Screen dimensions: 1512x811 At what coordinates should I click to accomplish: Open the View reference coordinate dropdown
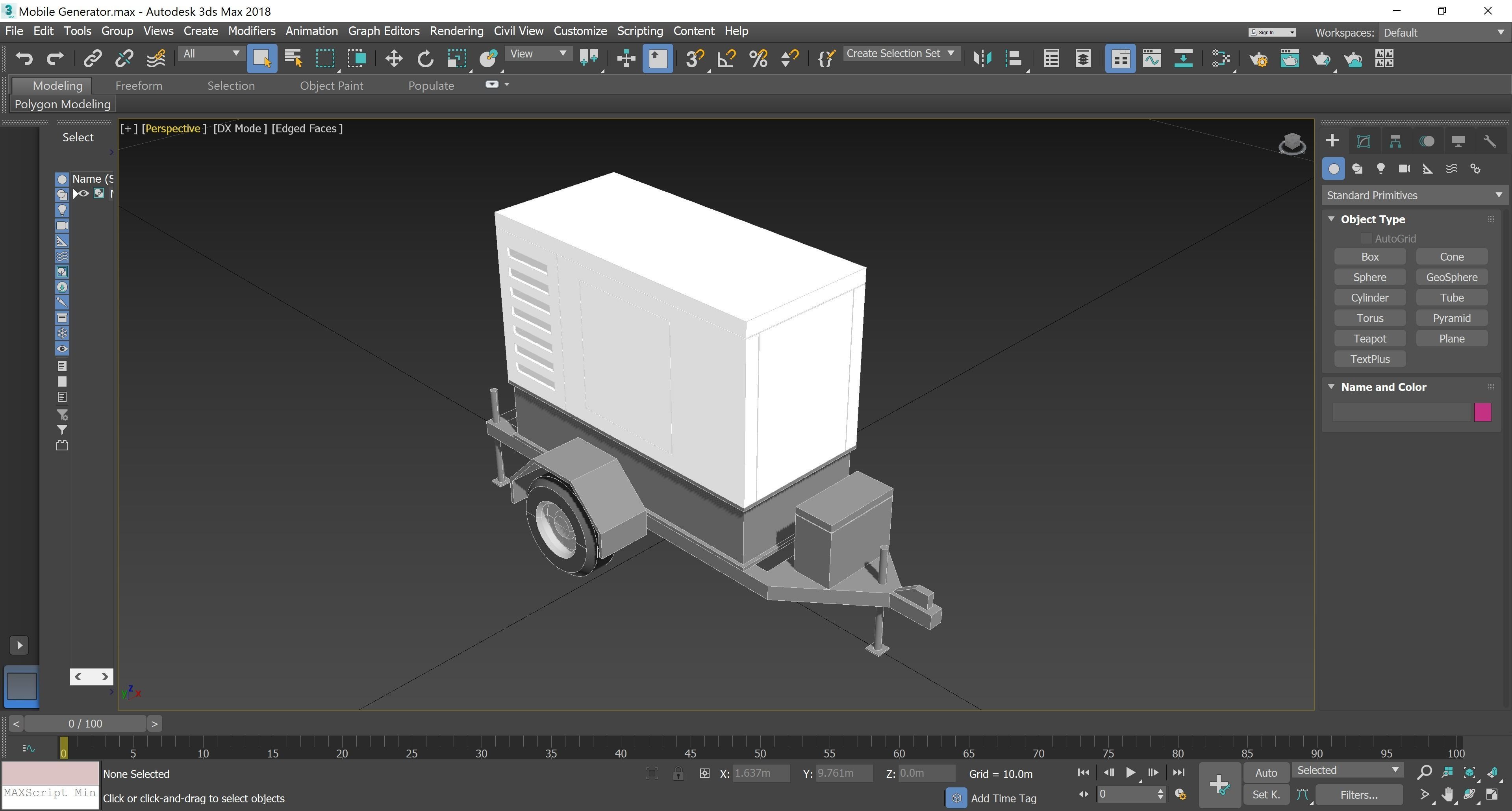[537, 54]
